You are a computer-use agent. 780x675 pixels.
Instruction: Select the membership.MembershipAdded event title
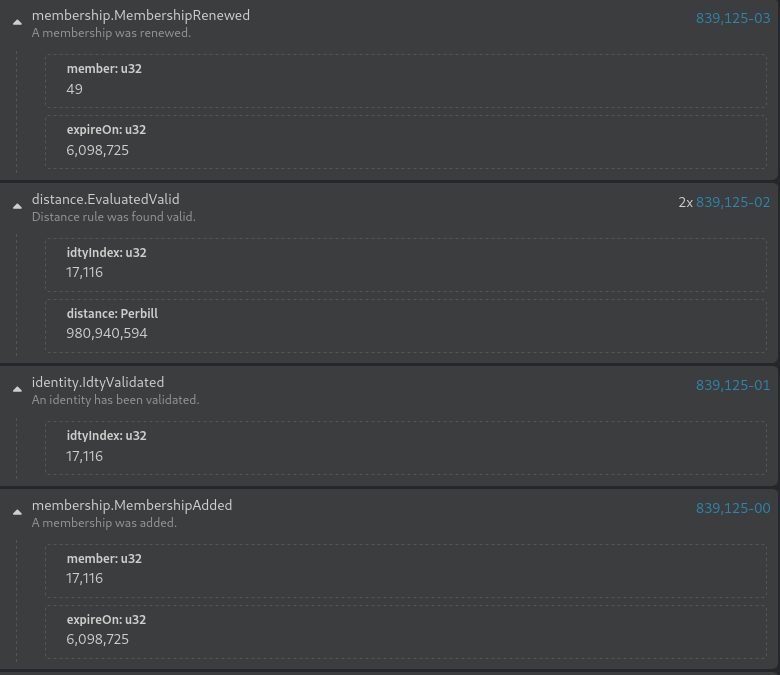coord(132,505)
